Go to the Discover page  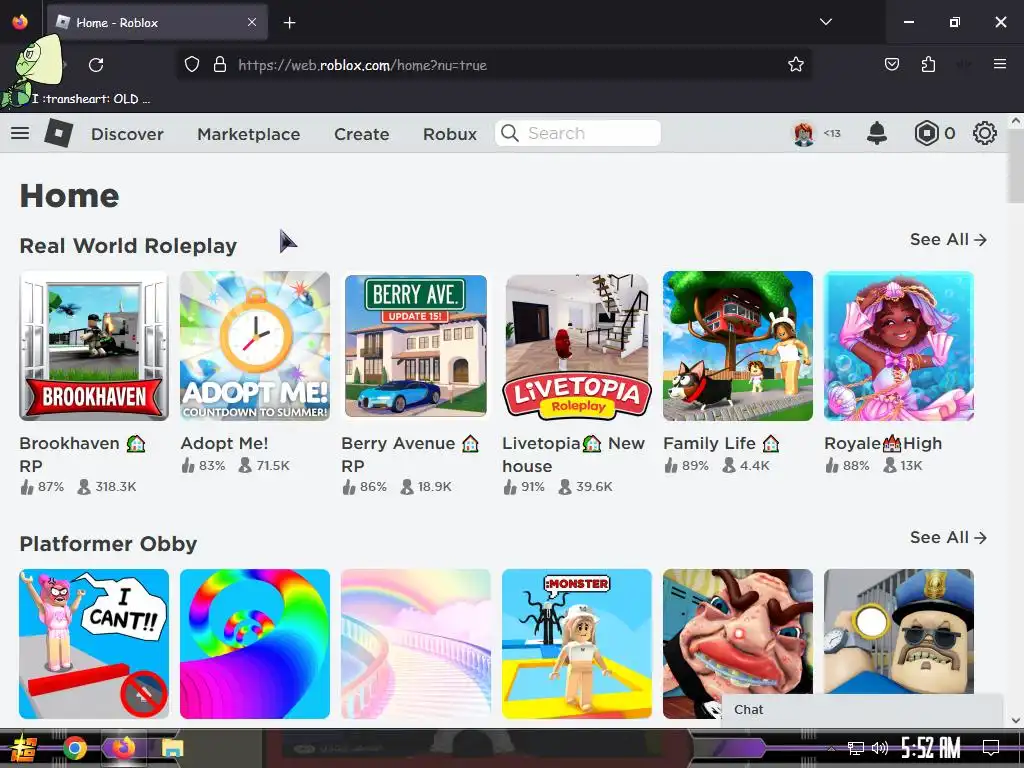(127, 134)
